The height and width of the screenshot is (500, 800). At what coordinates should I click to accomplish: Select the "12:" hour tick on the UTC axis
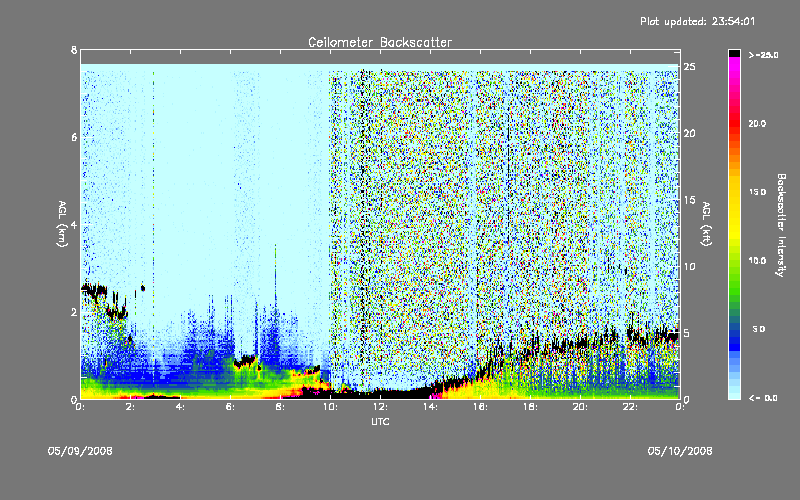381,407
